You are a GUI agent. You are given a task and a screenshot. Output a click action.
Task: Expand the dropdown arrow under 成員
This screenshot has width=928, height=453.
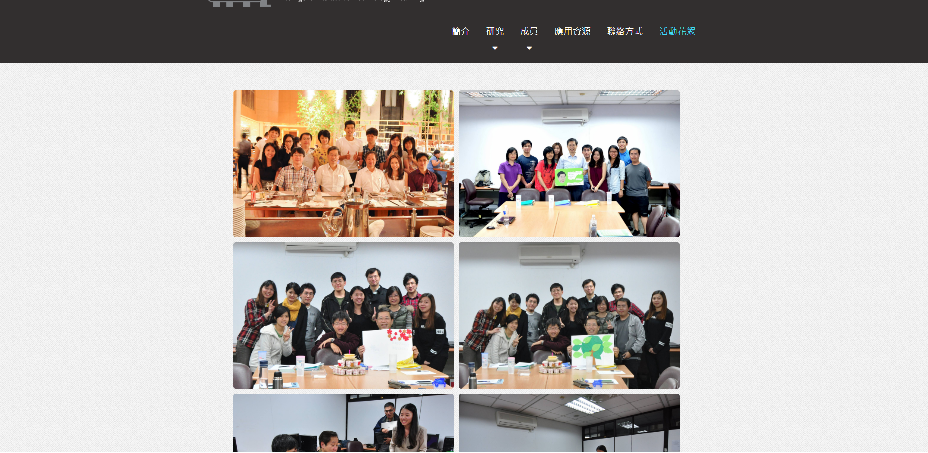pyautogui.click(x=529, y=48)
